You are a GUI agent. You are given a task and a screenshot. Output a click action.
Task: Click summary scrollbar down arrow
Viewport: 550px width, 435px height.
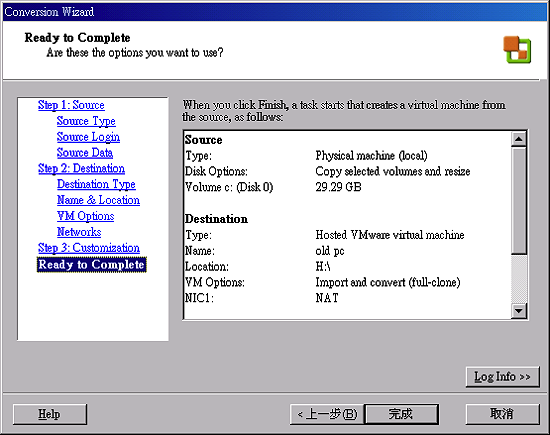click(x=519, y=311)
